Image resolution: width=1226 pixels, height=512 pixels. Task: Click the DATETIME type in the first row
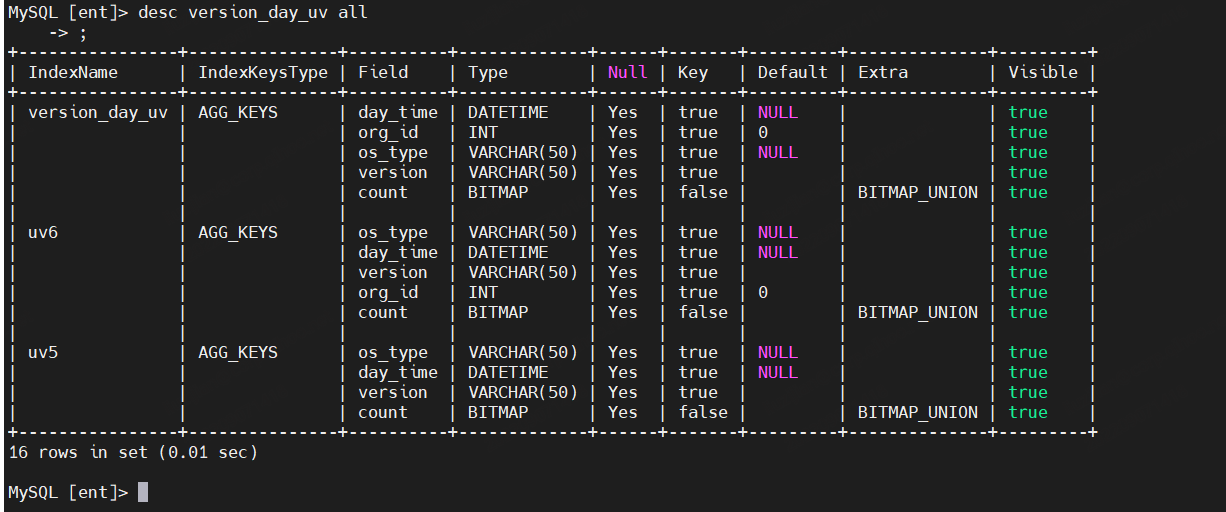point(508,112)
